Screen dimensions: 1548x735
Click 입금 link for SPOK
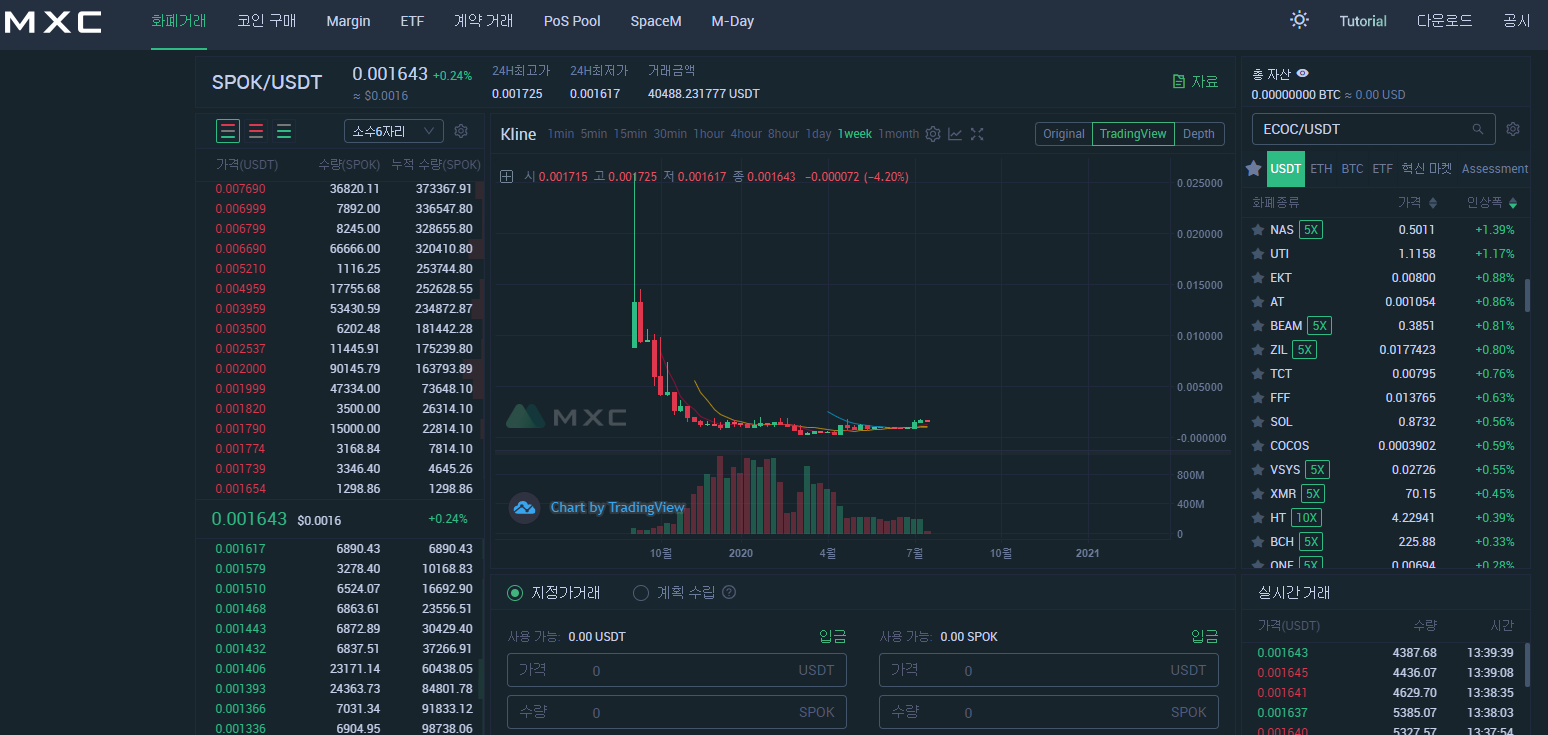(1205, 637)
